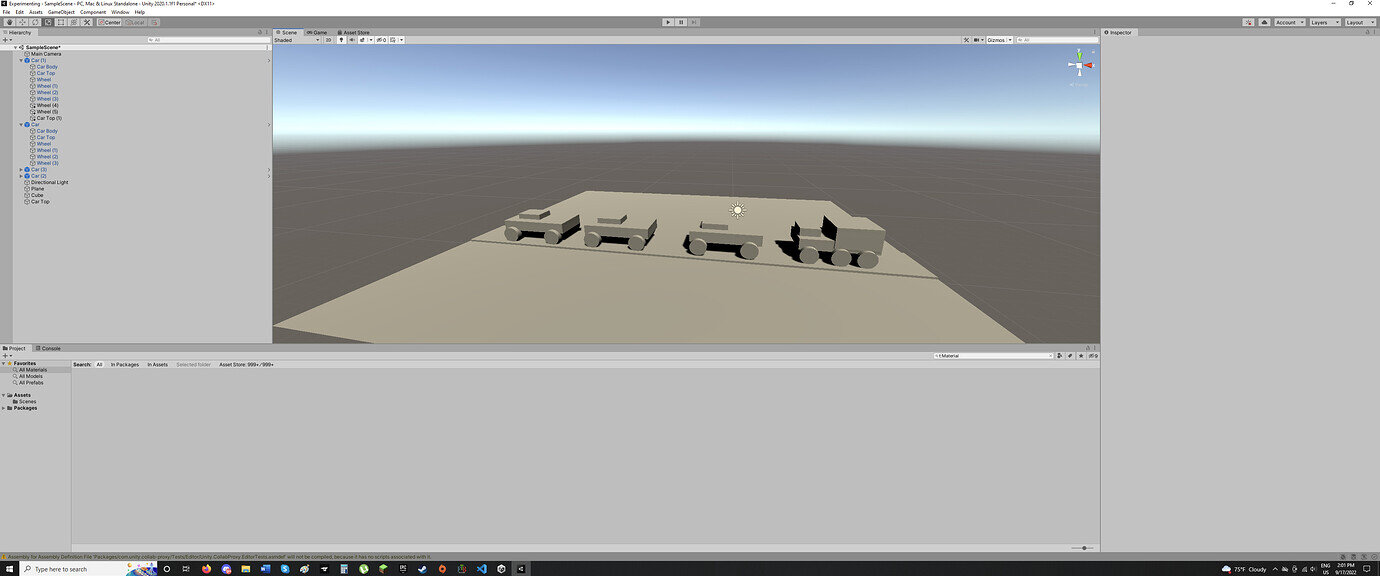Collapse the Car (1) hierarchy entry
The image size is (1380, 576).
[20, 59]
